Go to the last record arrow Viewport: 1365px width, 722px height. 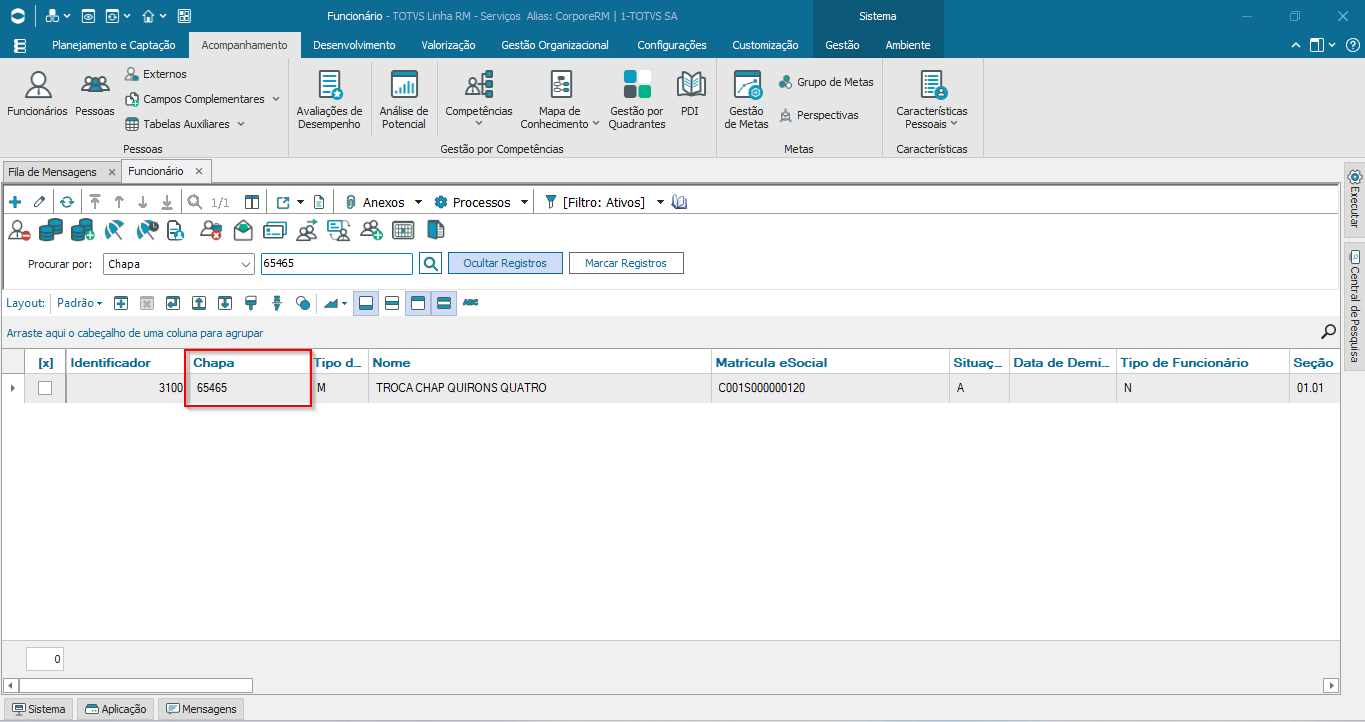167,202
